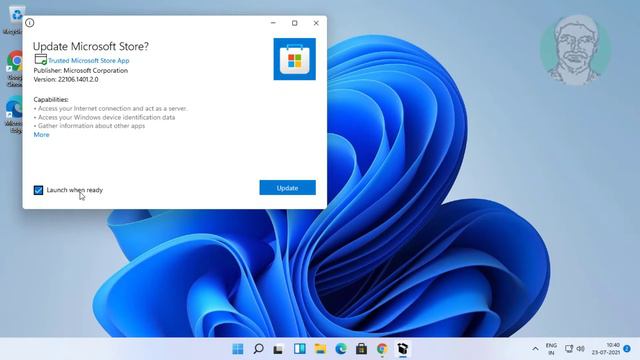Screen dimensions: 640x360
Task: Click the Microsoft Store app logo tile
Action: 294,59
